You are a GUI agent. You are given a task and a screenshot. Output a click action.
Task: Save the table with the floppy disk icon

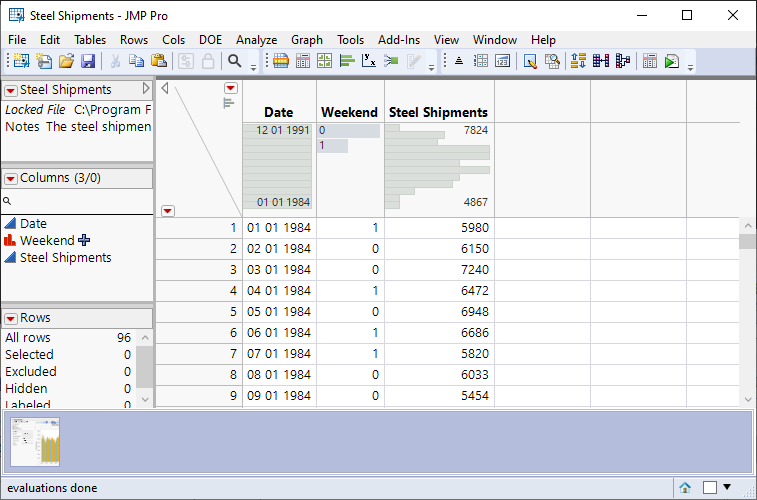(x=88, y=61)
